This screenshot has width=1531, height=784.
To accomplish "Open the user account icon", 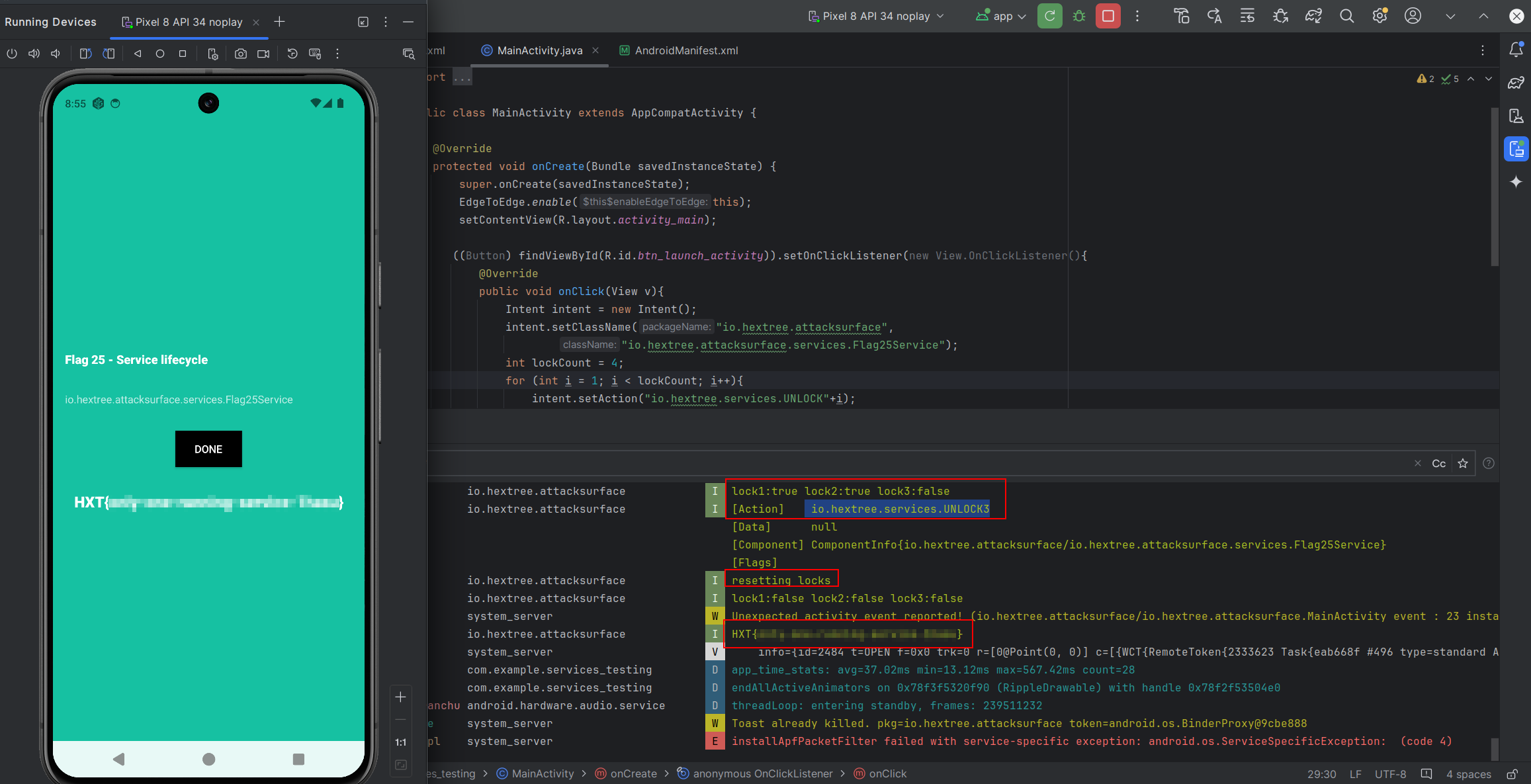I will 1413,16.
